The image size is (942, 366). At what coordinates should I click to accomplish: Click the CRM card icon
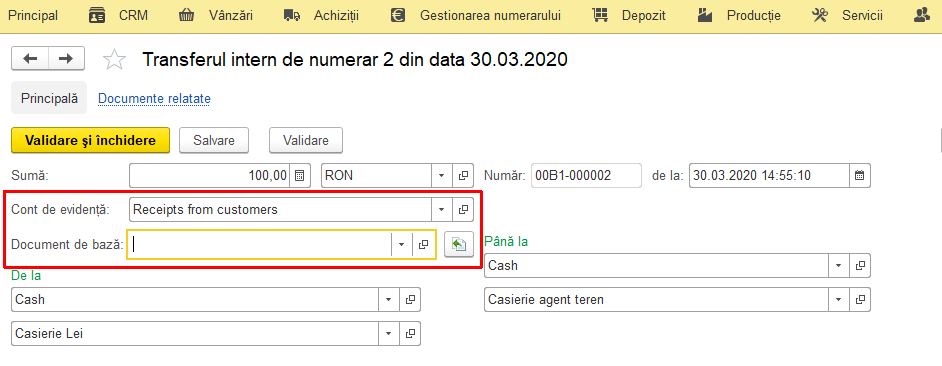coord(97,16)
